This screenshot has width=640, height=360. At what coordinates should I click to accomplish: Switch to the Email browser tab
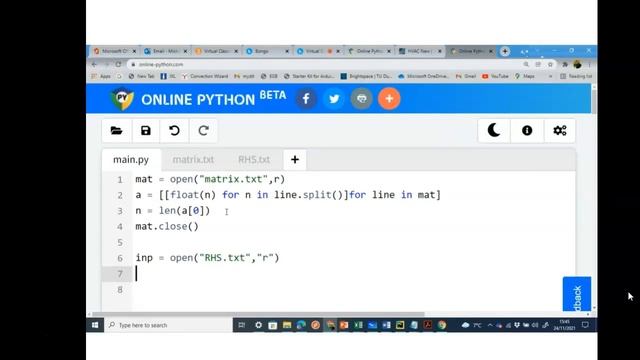[x=166, y=51]
